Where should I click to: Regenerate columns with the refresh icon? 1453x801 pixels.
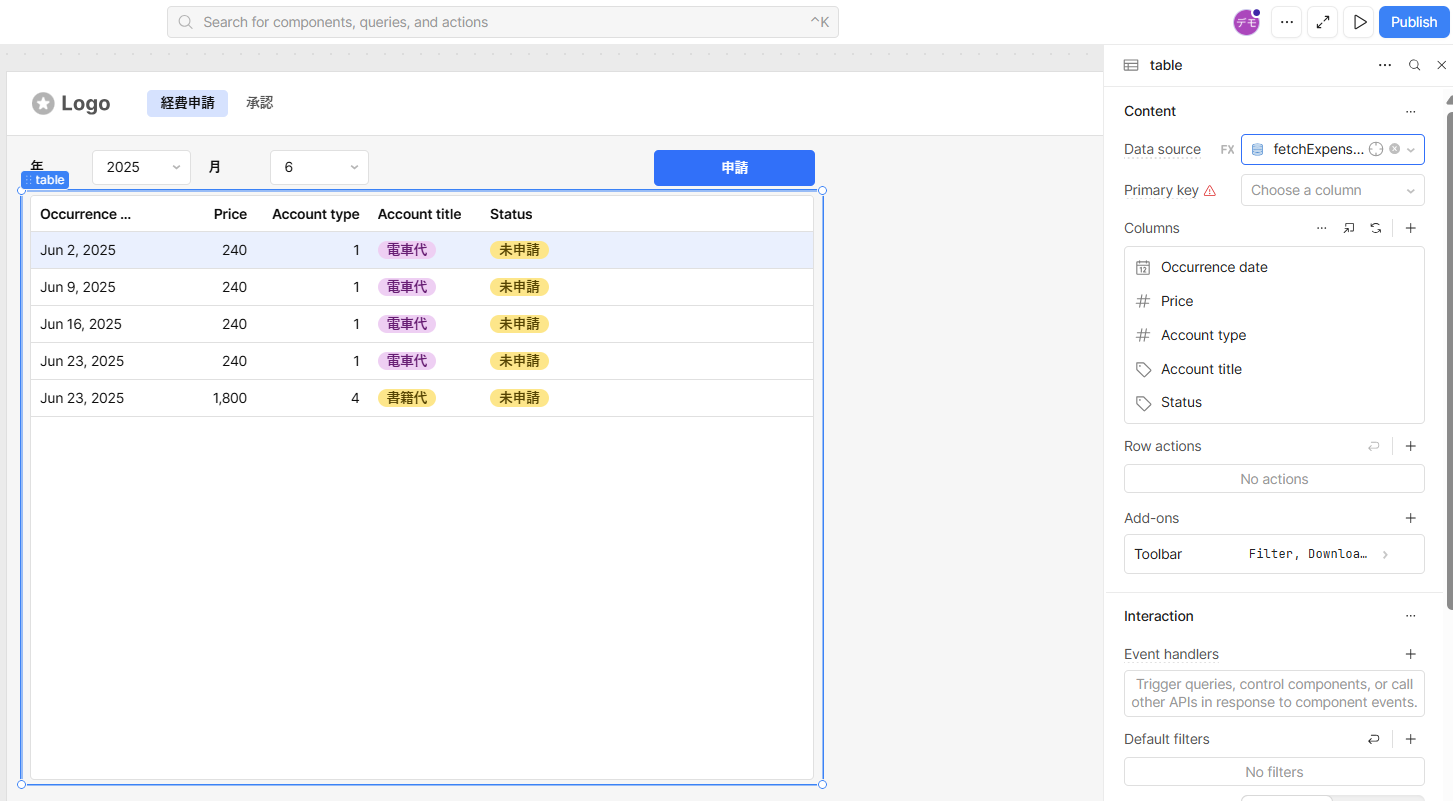(1376, 228)
